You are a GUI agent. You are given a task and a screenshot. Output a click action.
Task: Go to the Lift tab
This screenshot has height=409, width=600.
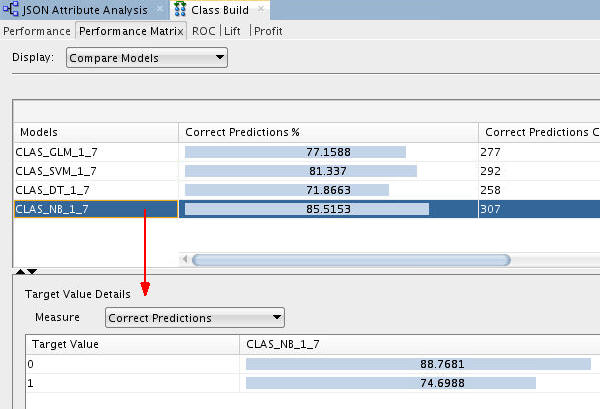(232, 31)
